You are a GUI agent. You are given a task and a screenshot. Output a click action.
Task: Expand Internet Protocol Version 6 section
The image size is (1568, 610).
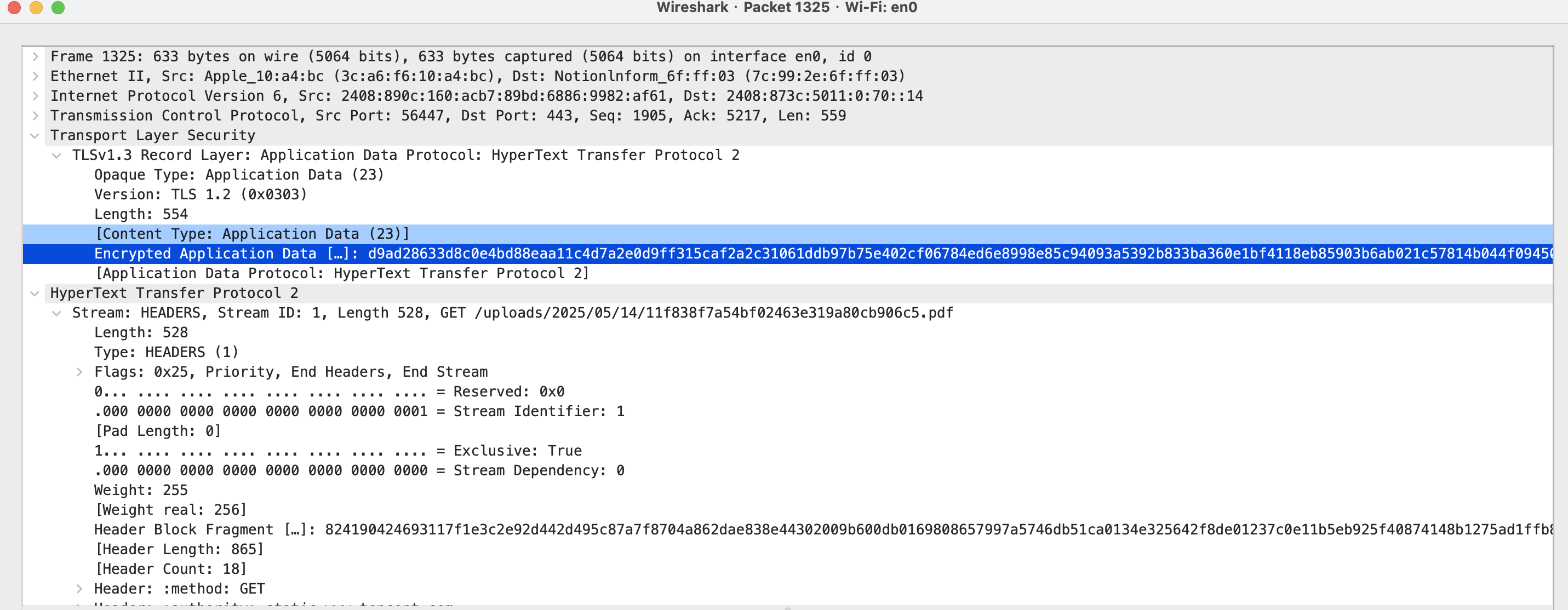pyautogui.click(x=35, y=96)
